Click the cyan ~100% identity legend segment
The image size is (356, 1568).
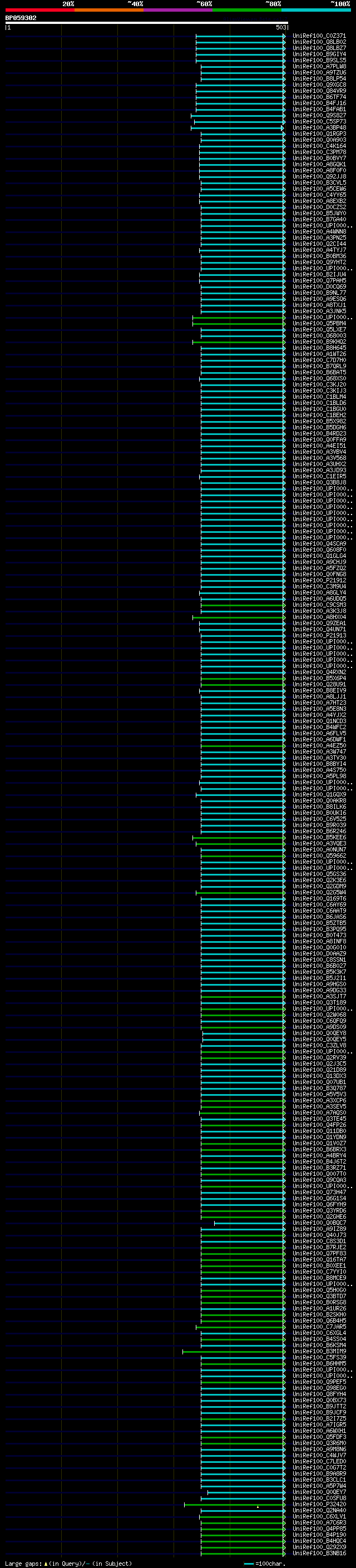click(x=316, y=10)
